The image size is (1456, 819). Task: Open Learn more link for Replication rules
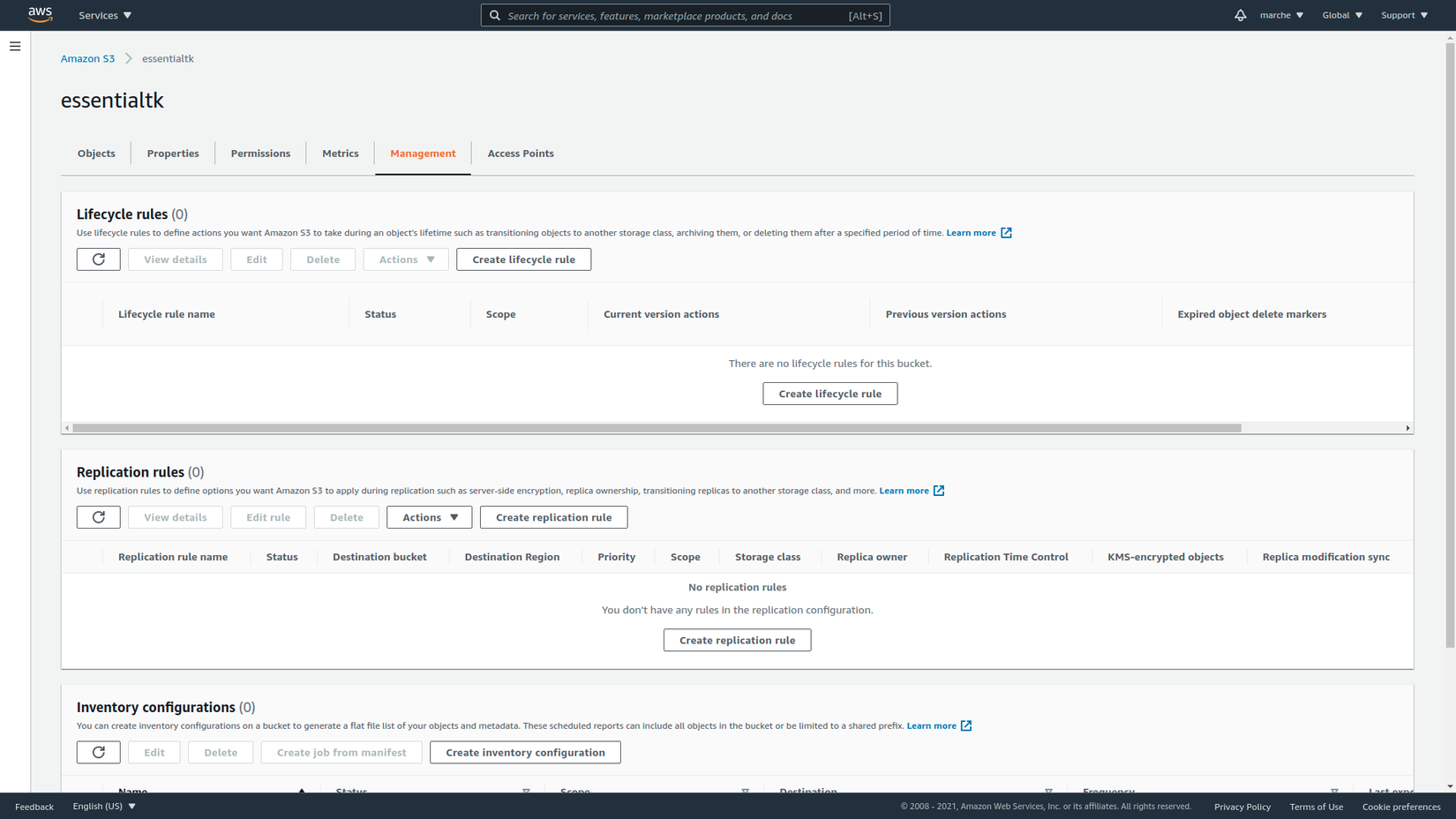tap(904, 491)
